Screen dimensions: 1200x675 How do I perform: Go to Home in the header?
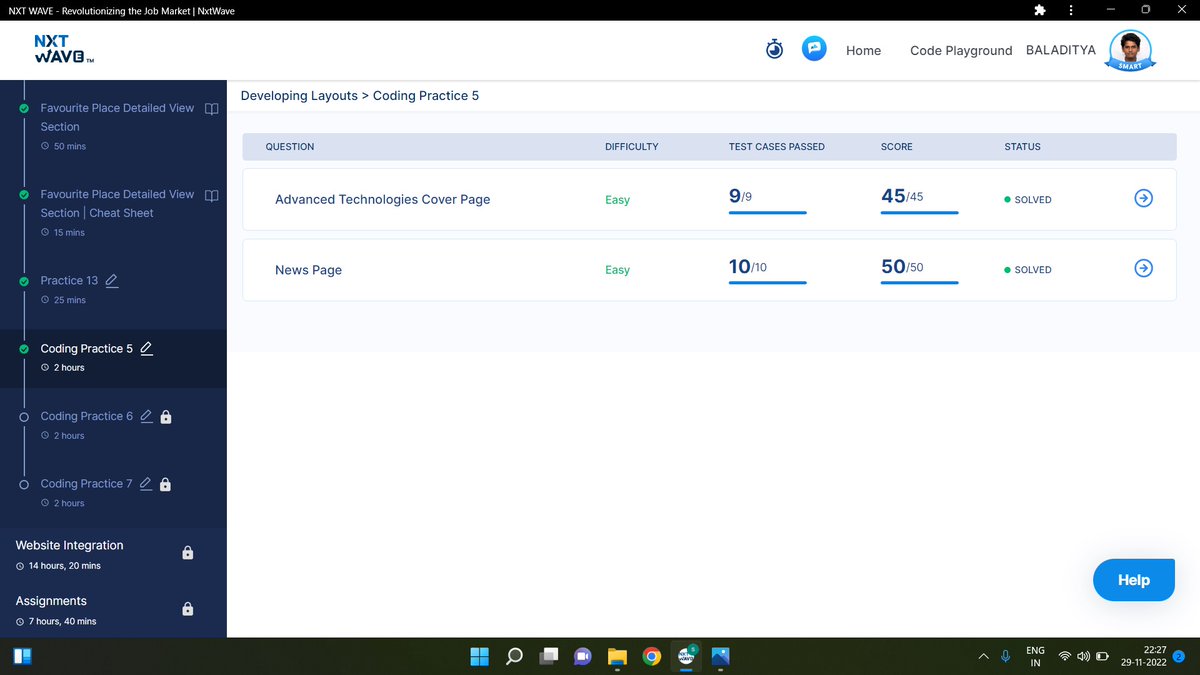pyautogui.click(x=863, y=50)
